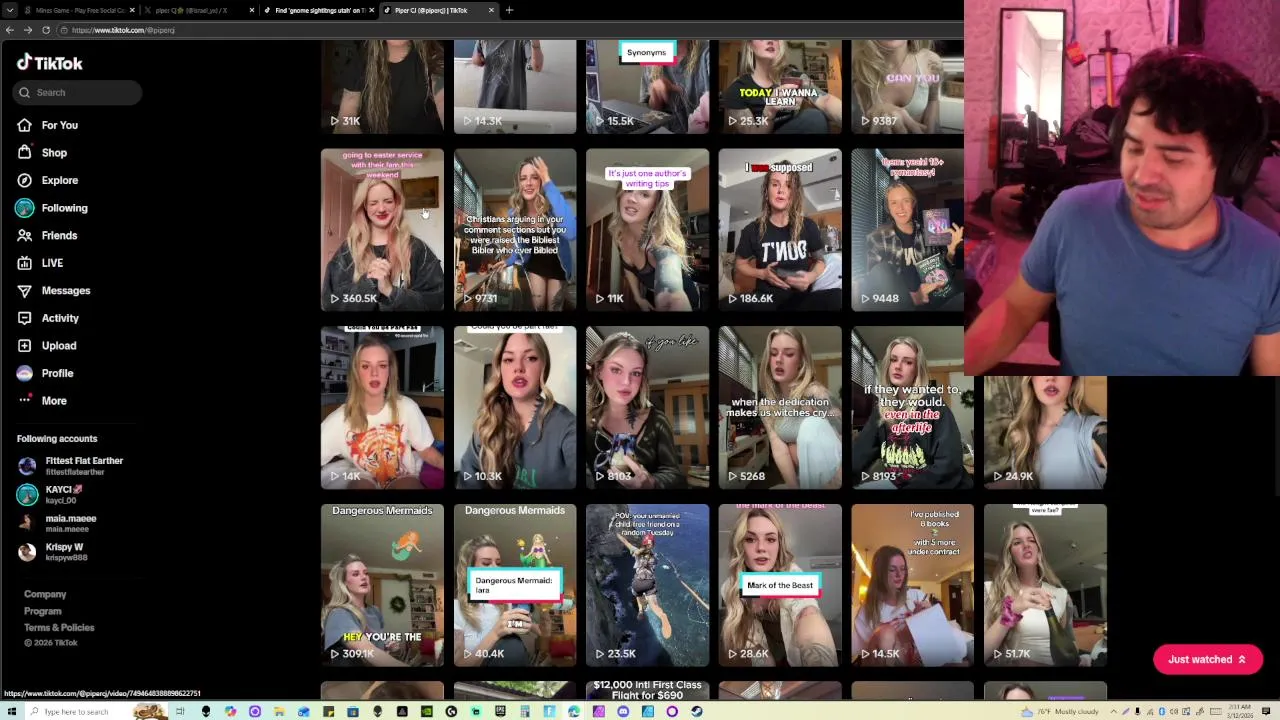The width and height of the screenshot is (1280, 720).
Task: Expand the Company footer section
Action: [45, 594]
